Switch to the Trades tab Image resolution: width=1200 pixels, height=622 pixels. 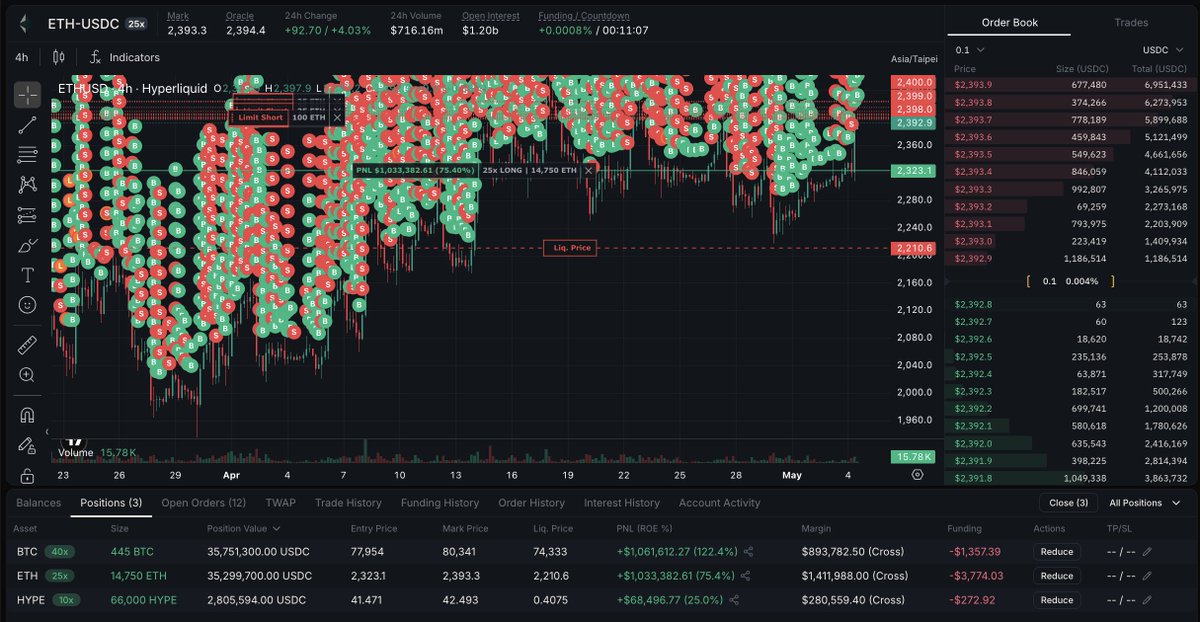point(1131,22)
